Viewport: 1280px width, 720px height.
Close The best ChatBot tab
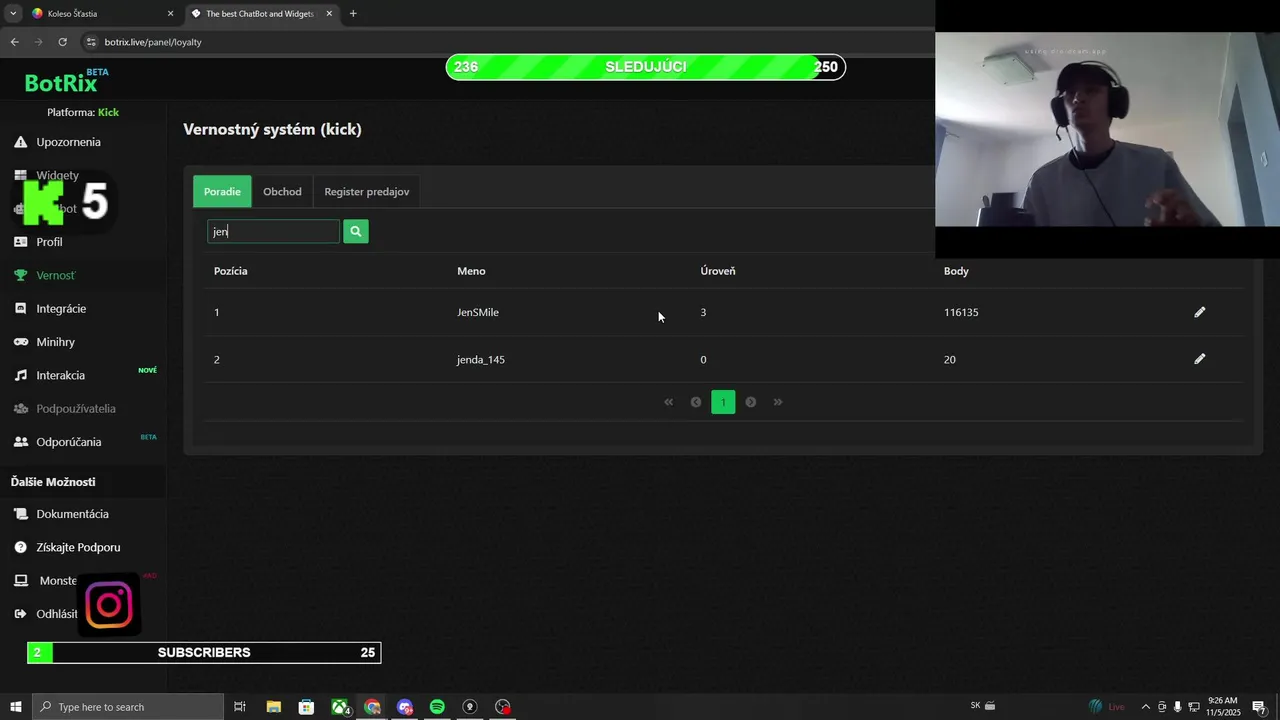click(x=329, y=14)
